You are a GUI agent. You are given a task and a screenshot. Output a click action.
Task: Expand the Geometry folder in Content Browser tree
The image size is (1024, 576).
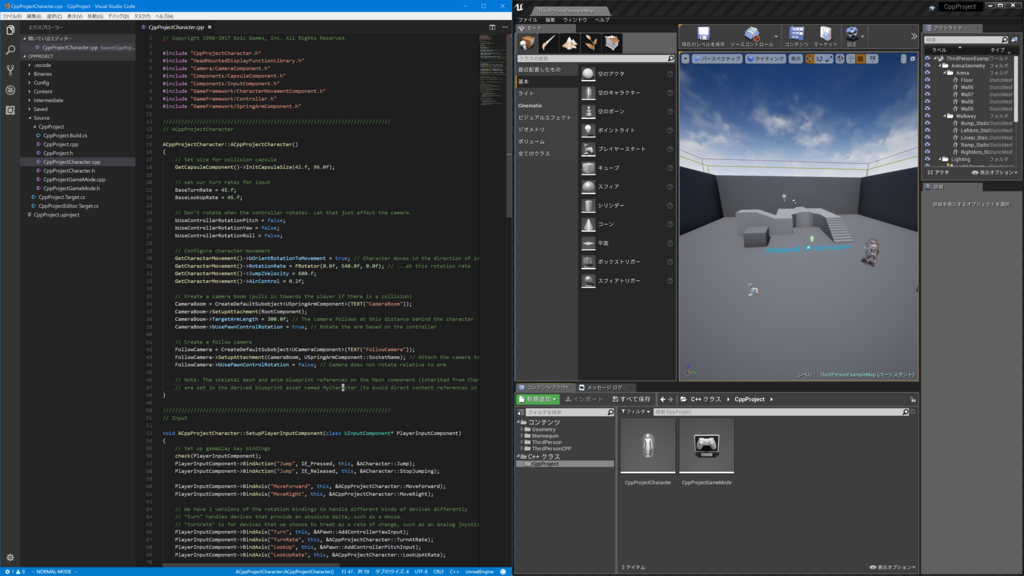point(522,430)
